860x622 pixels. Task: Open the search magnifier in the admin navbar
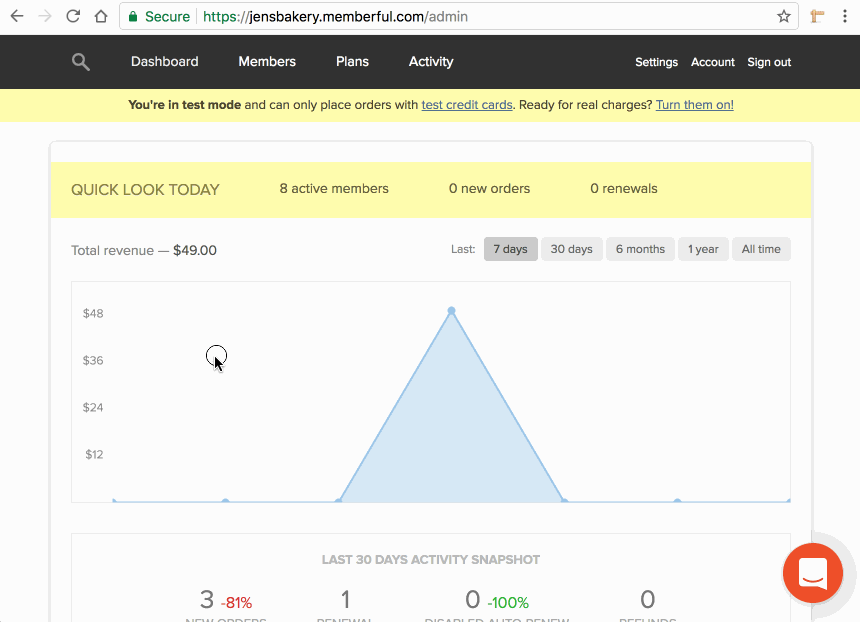point(80,62)
